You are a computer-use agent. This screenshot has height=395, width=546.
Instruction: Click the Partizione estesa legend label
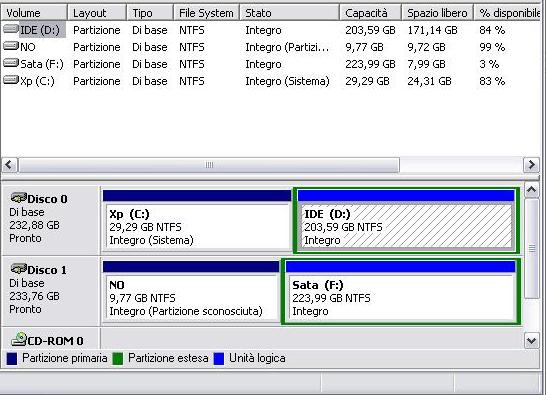pos(168,358)
